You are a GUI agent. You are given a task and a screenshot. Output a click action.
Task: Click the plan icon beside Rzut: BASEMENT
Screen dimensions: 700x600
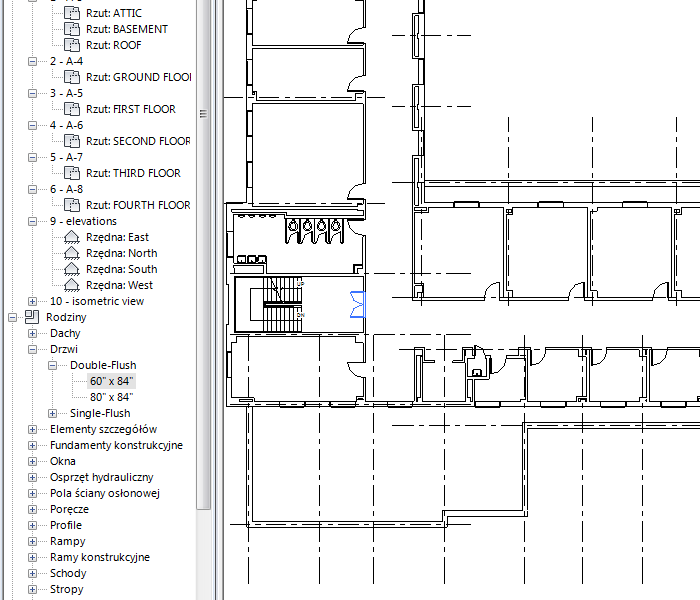(x=71, y=29)
